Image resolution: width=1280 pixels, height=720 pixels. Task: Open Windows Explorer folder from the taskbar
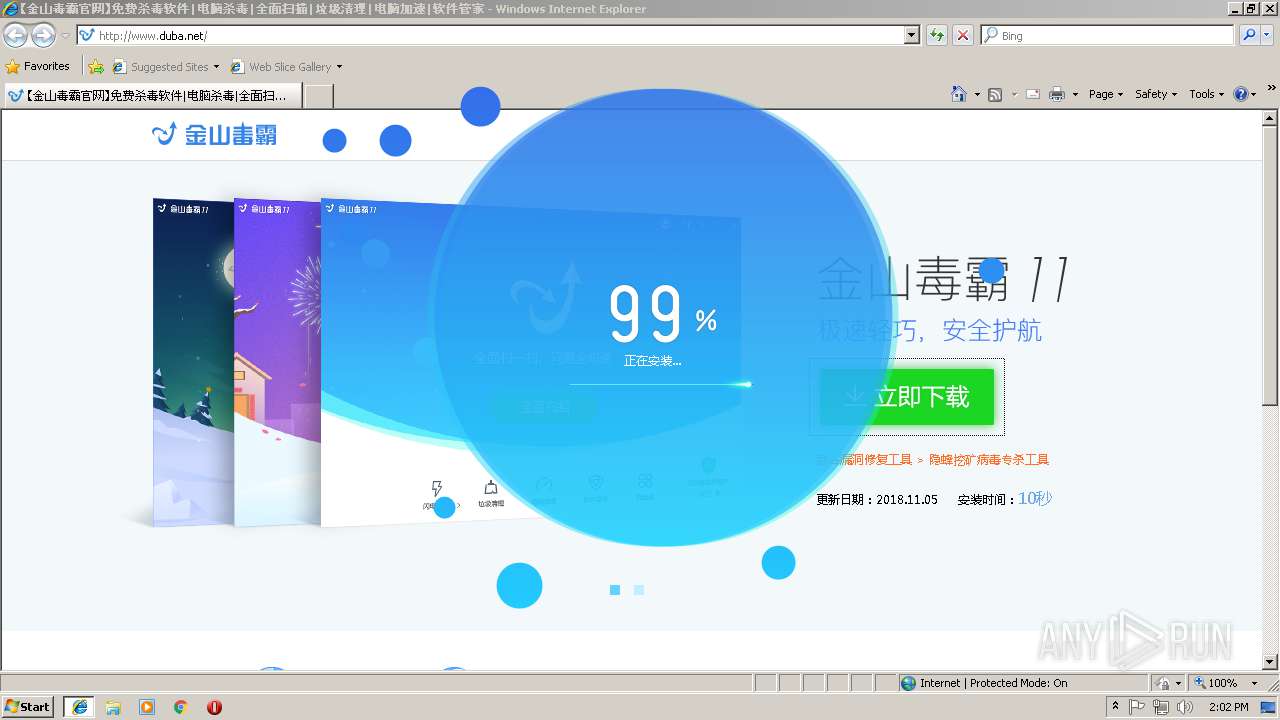[113, 707]
